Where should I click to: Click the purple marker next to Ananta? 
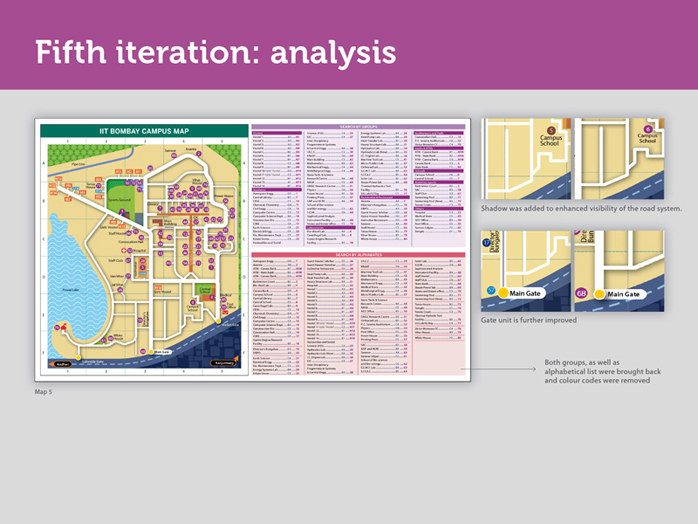(x=199, y=154)
